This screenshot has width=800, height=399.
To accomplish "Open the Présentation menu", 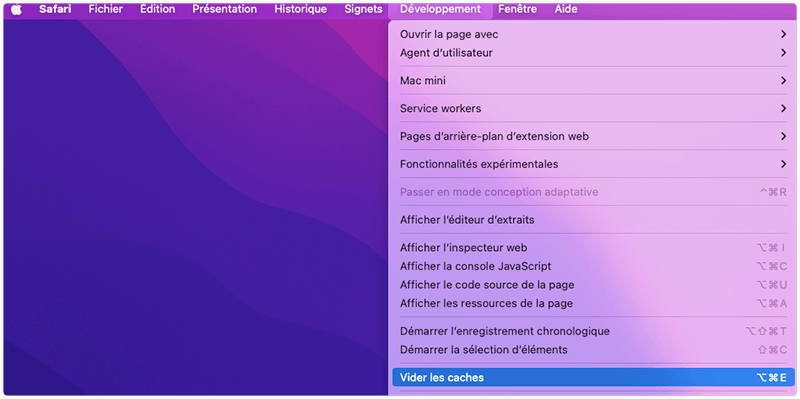I will (x=224, y=9).
